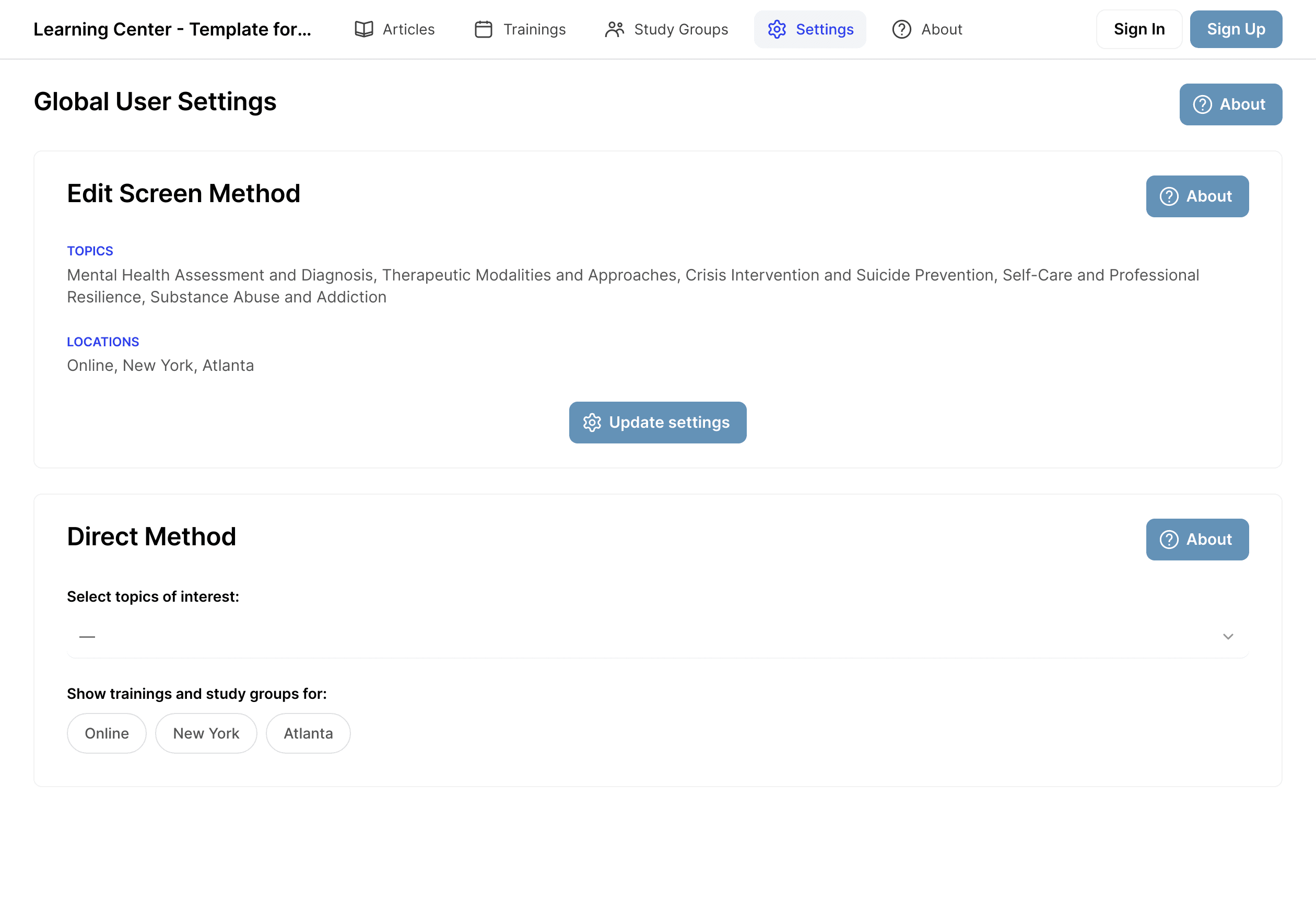
Task: Toggle the Atlanta location pill
Action: point(308,733)
